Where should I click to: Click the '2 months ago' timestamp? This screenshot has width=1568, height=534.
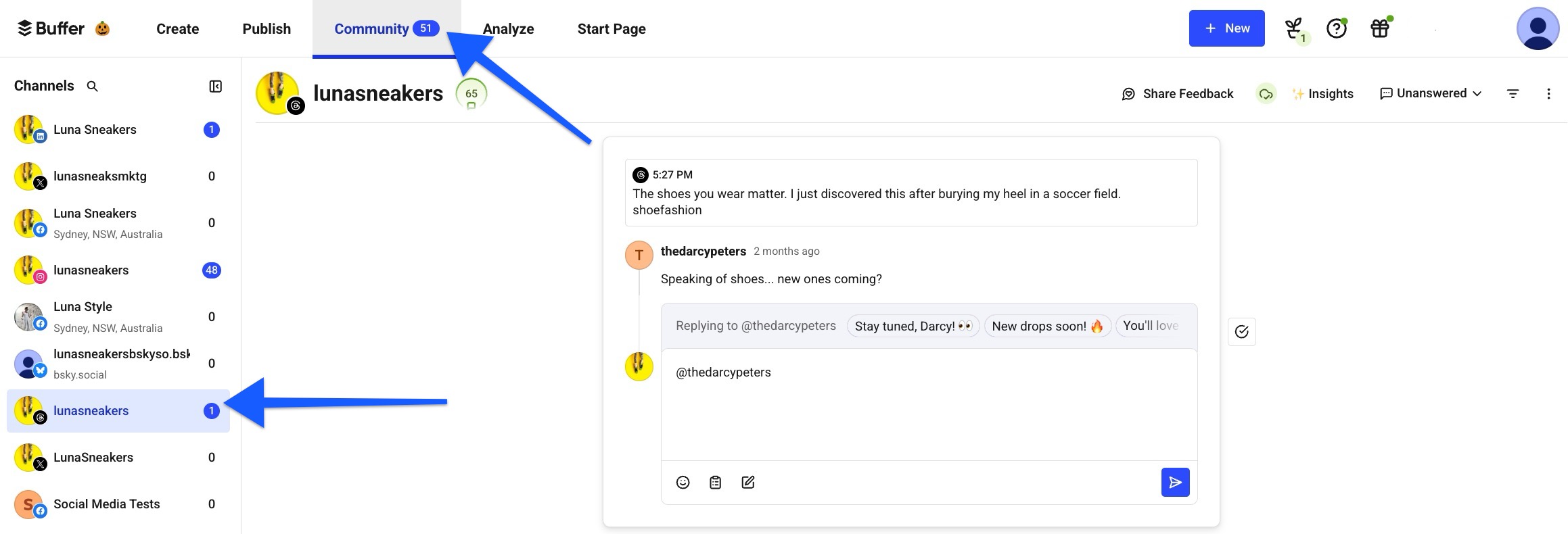point(787,251)
